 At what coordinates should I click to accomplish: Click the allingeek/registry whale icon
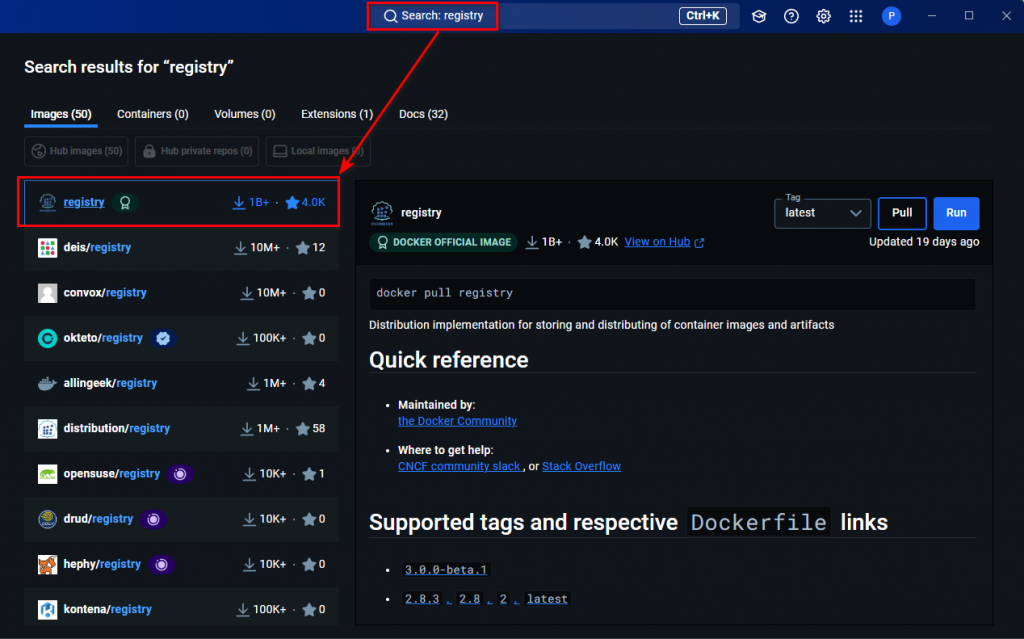pos(47,384)
